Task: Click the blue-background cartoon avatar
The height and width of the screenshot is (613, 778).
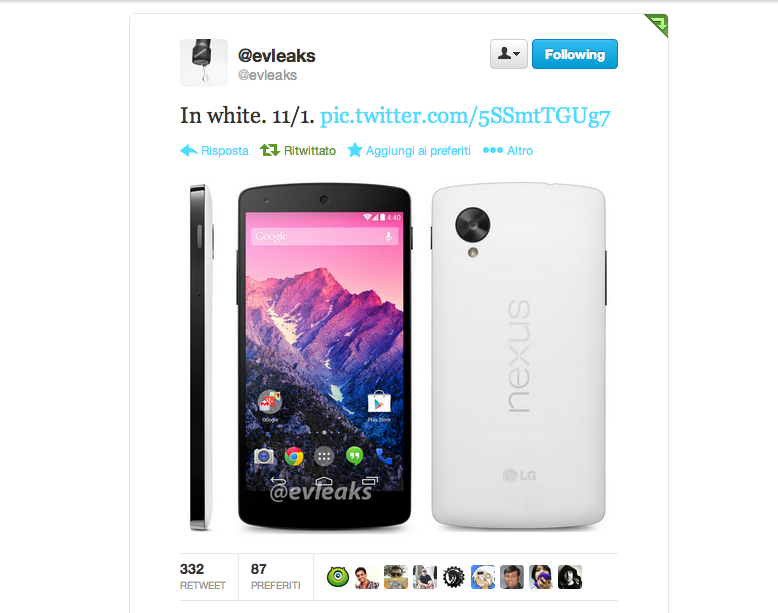Action: click(x=483, y=577)
